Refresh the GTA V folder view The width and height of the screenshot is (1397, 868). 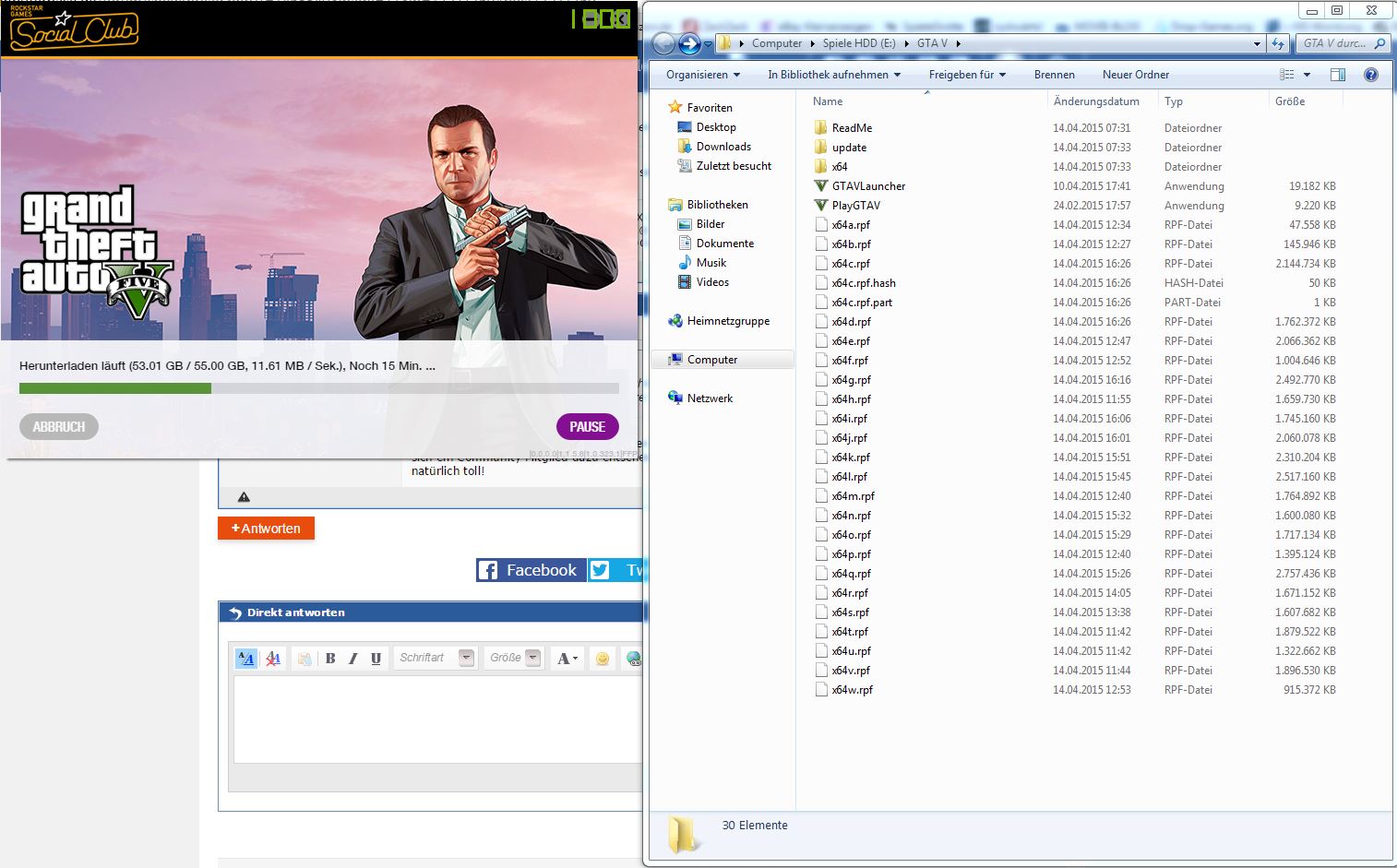tap(1278, 43)
